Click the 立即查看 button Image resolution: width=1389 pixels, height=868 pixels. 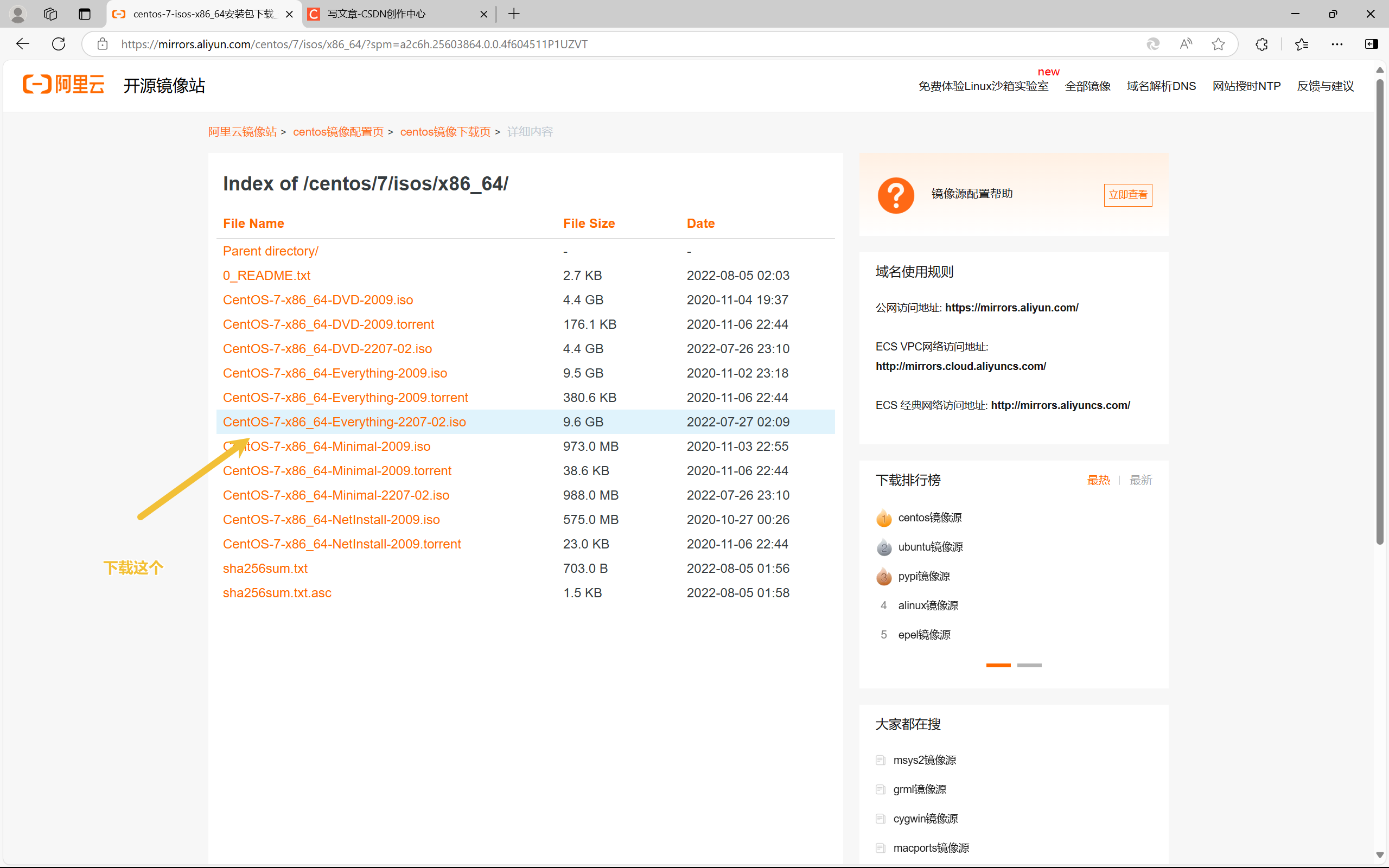click(1127, 195)
